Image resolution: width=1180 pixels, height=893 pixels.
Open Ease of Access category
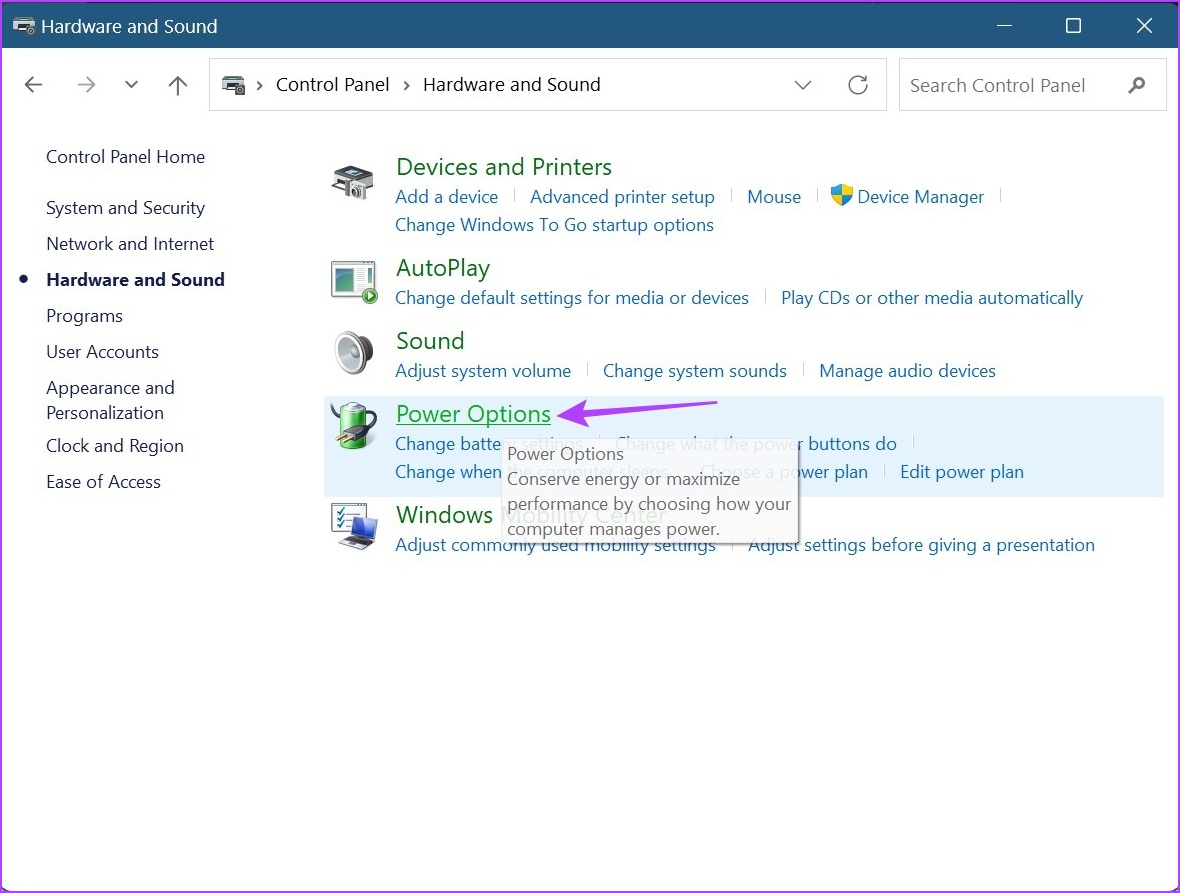[104, 481]
